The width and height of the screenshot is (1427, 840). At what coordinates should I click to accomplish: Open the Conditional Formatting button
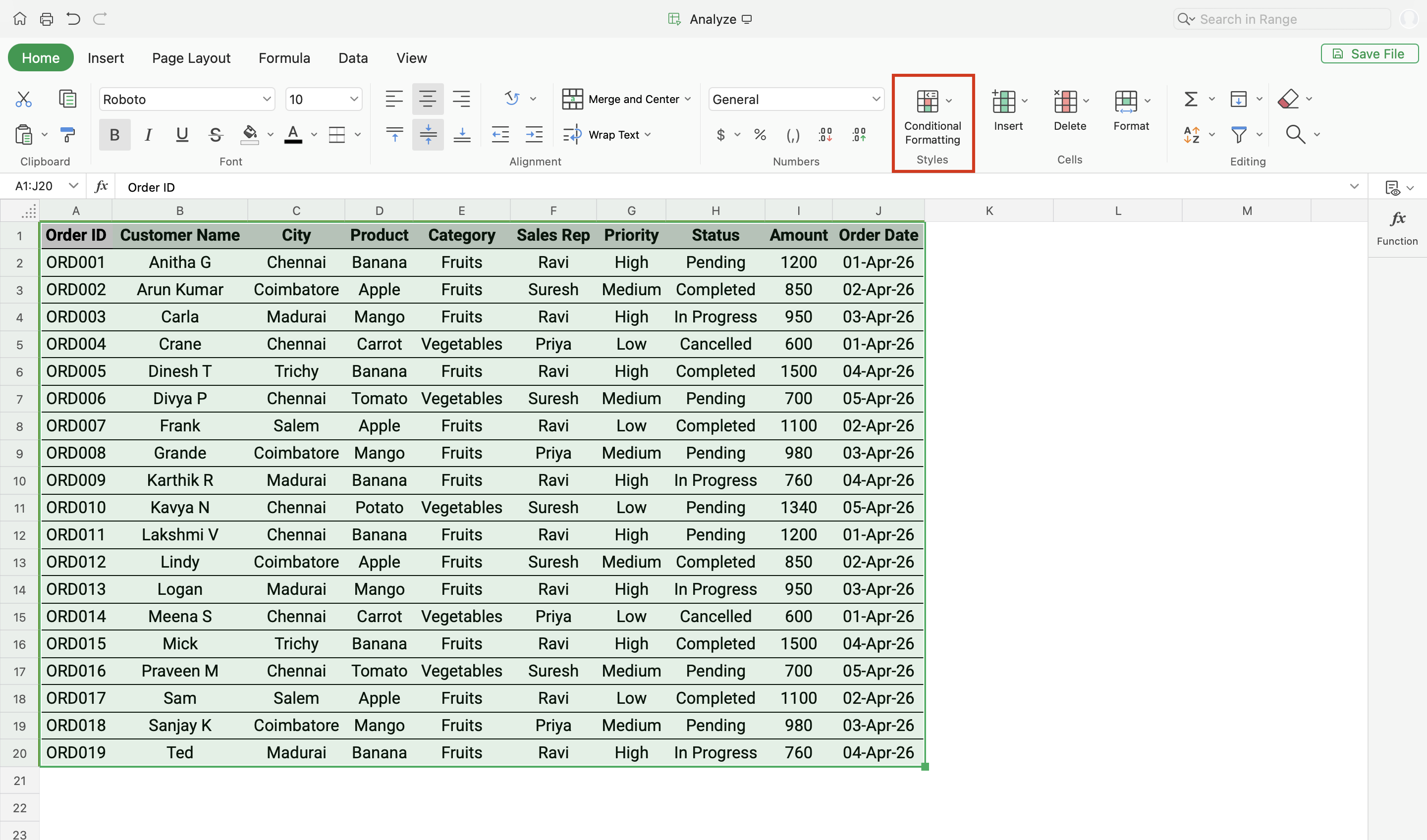[x=932, y=119]
